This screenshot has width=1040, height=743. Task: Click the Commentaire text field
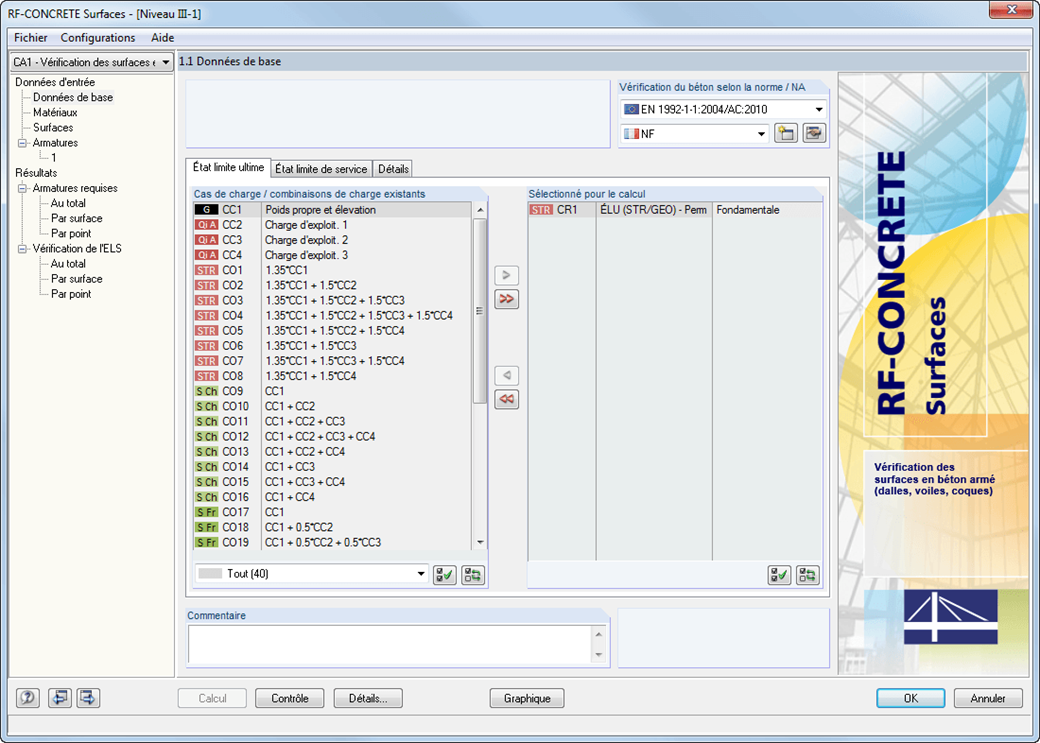pyautogui.click(x=389, y=644)
